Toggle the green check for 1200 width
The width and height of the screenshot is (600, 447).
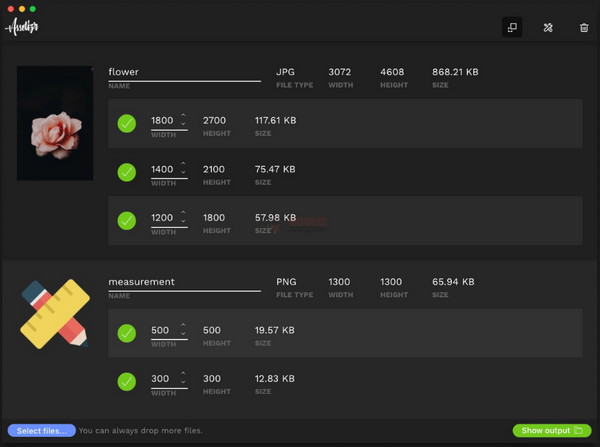[x=127, y=220]
